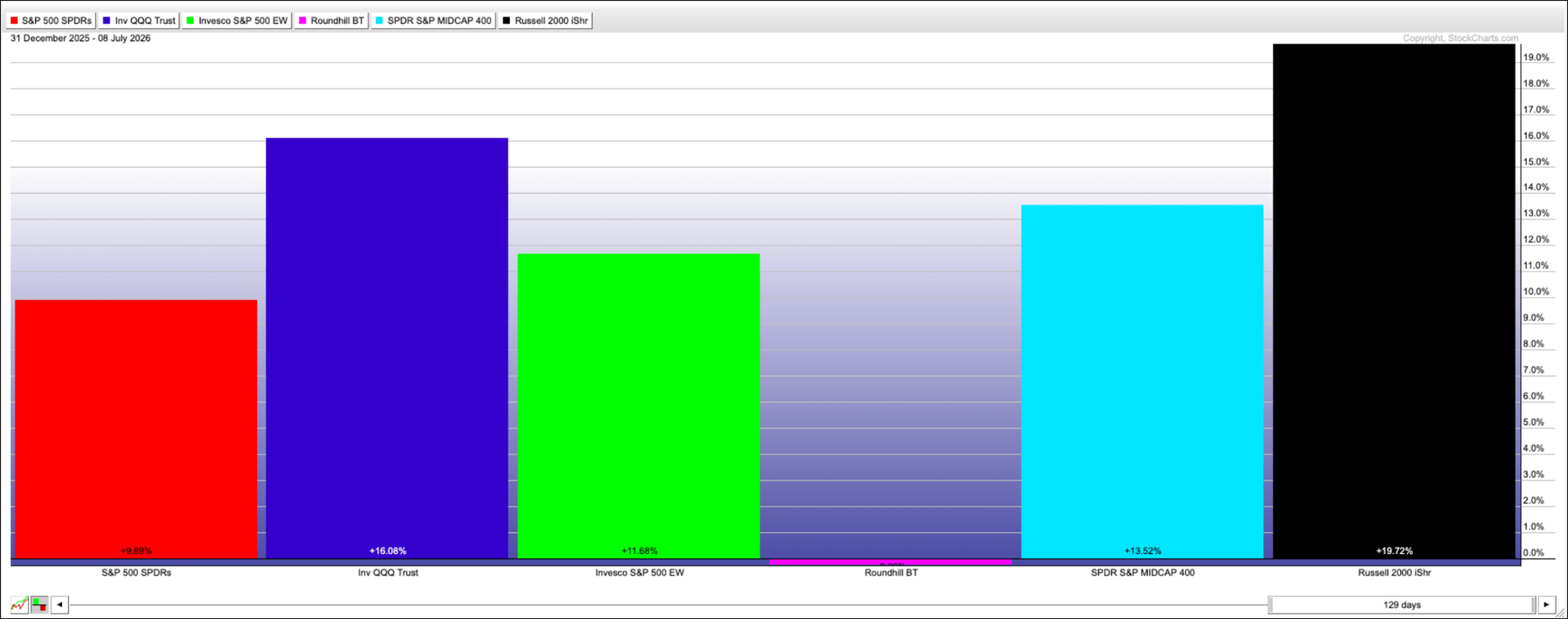
Task: Toggle the Roundhill BT legend tab
Action: click(x=332, y=20)
